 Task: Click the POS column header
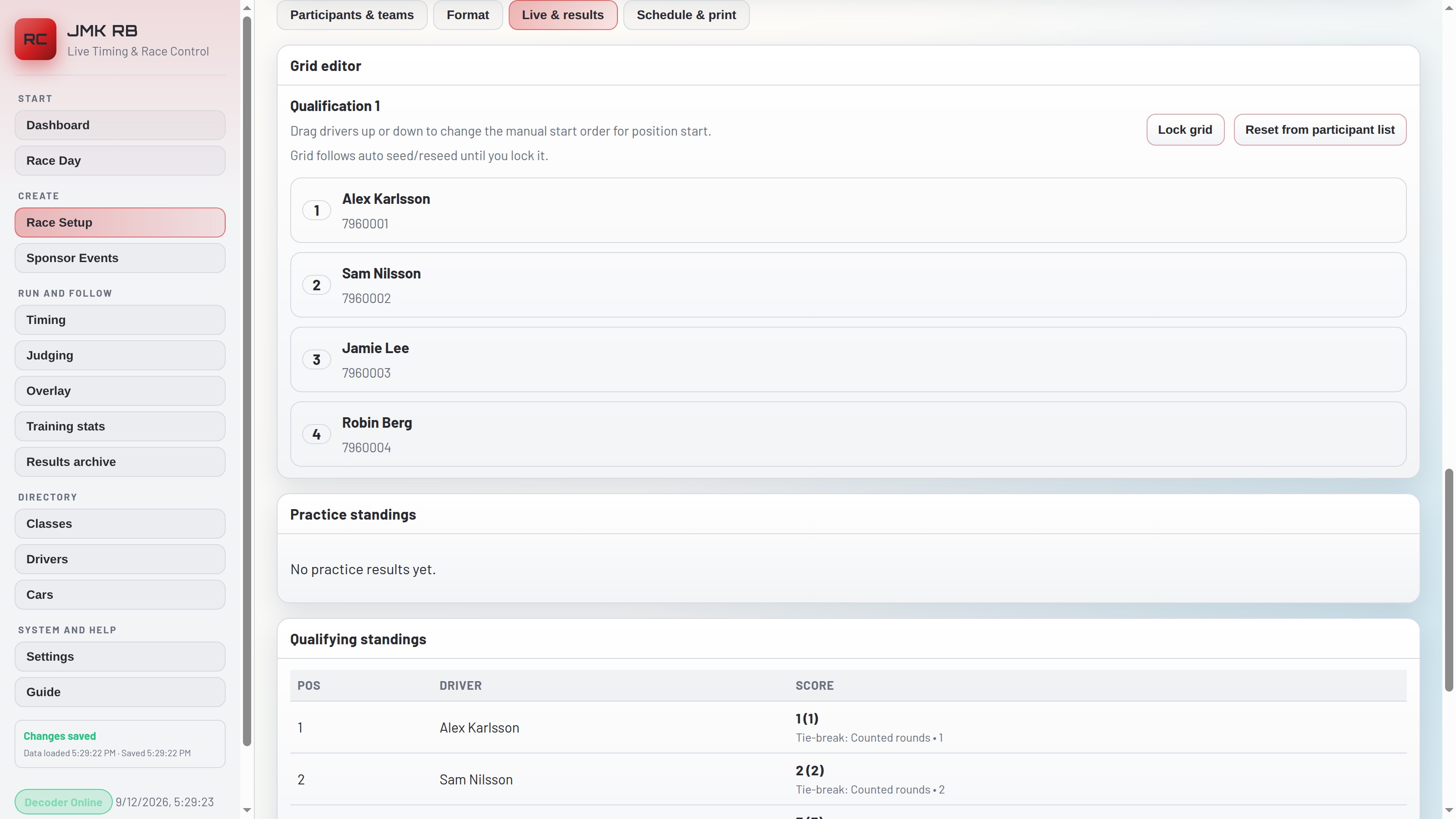coord(308,686)
